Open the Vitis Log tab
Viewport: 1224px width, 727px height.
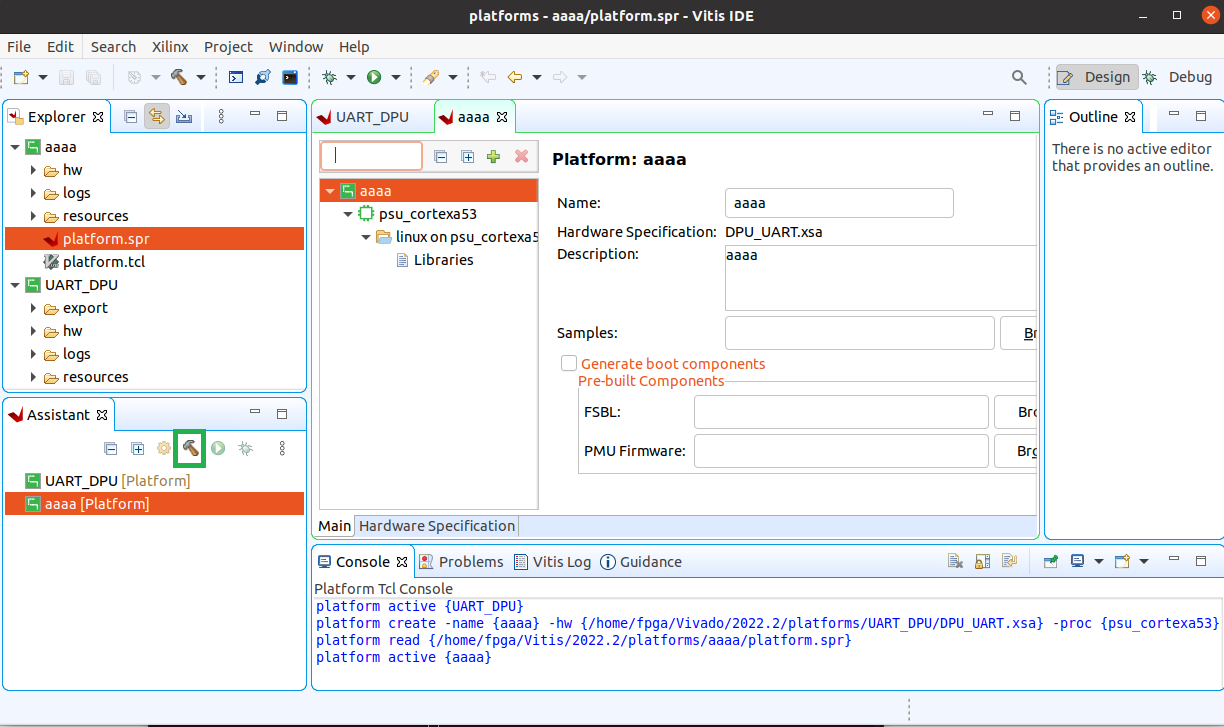(553, 562)
